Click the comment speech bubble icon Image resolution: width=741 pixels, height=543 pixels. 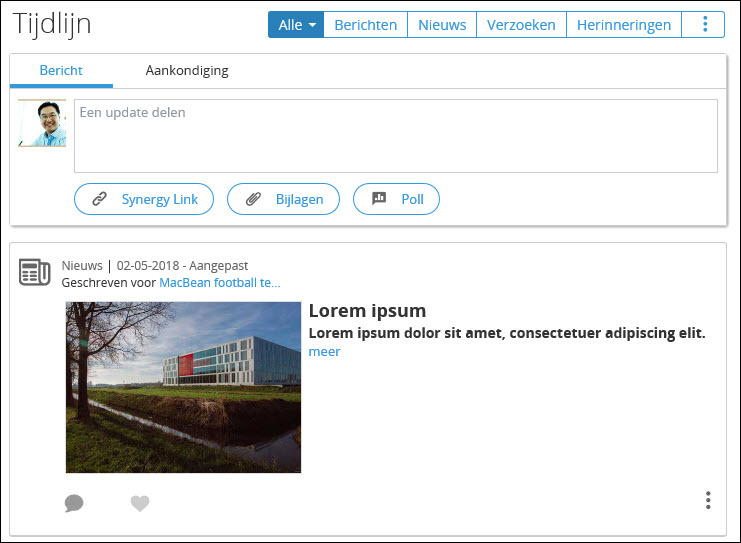pos(74,503)
